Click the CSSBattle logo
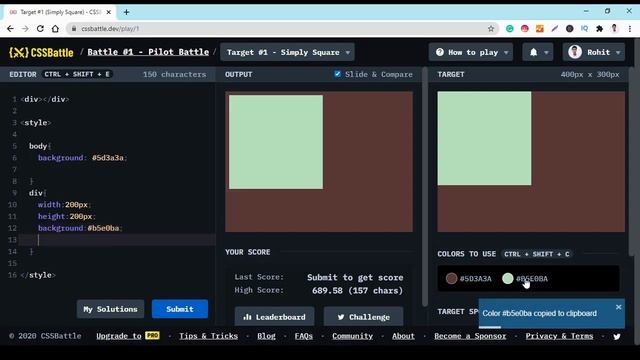This screenshot has height=360, width=640. tap(41, 52)
